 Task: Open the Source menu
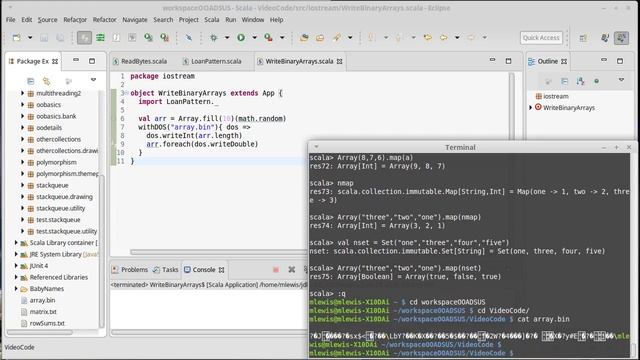click(x=48, y=20)
